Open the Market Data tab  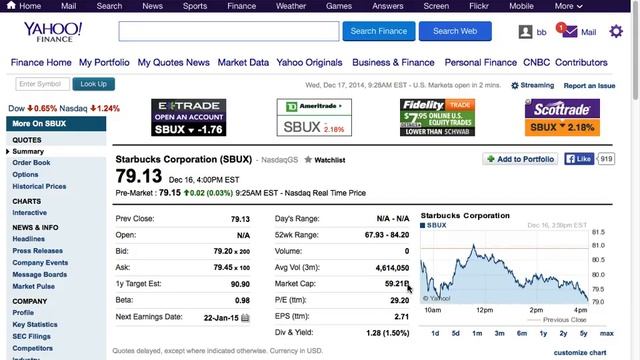243,62
